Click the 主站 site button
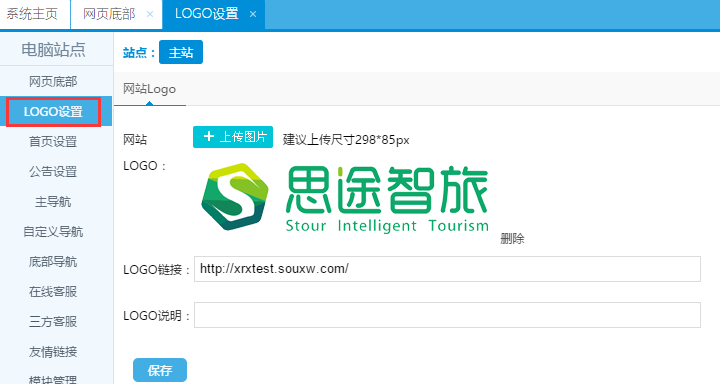The width and height of the screenshot is (720, 384). 181,52
